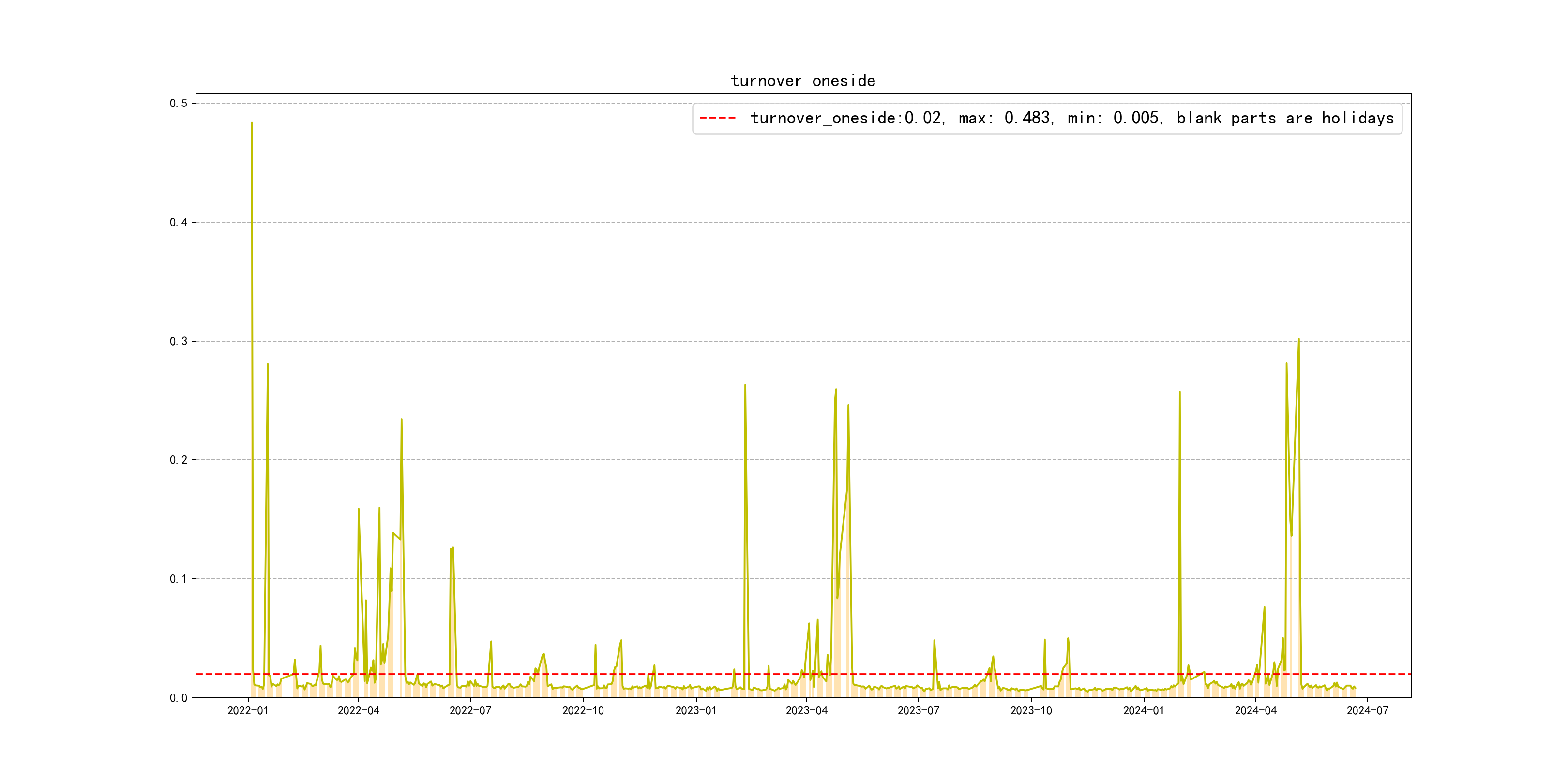The width and height of the screenshot is (1568, 784).
Task: Click the 2022-10 x-axis label
Action: 583,710
